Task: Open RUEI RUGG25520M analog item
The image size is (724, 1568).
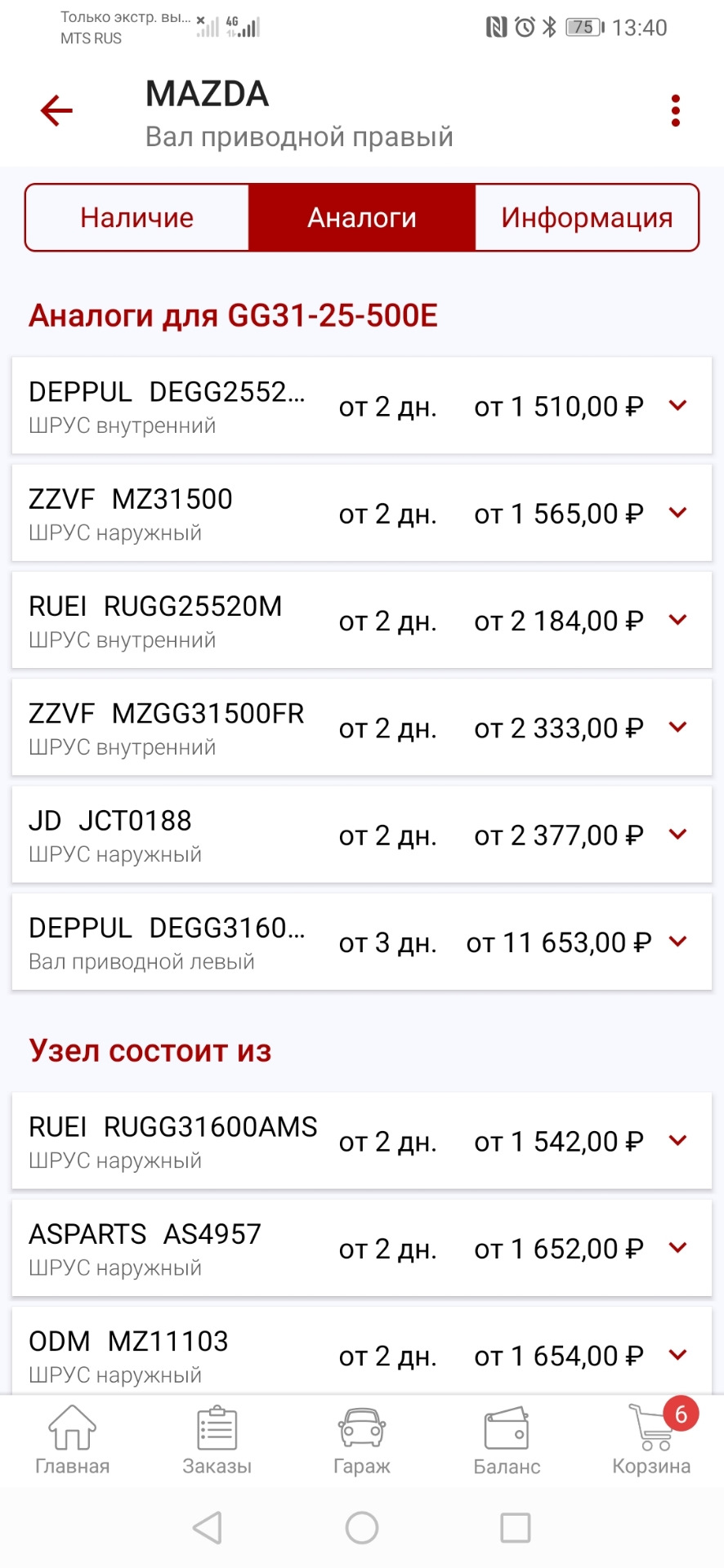Action: click(362, 620)
